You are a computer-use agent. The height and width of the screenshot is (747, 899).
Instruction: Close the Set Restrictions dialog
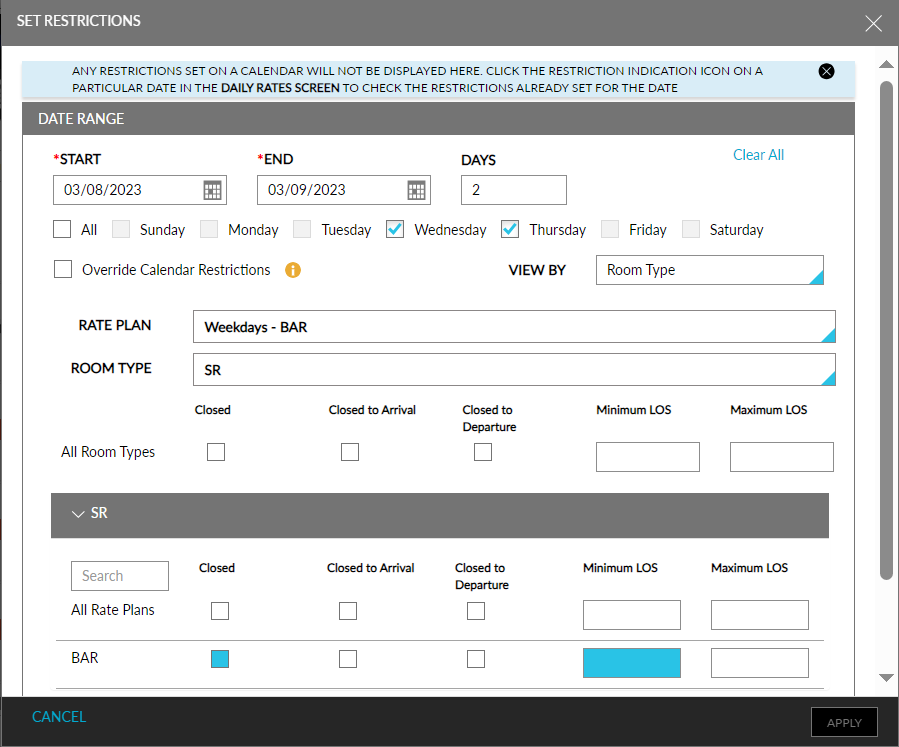873,24
